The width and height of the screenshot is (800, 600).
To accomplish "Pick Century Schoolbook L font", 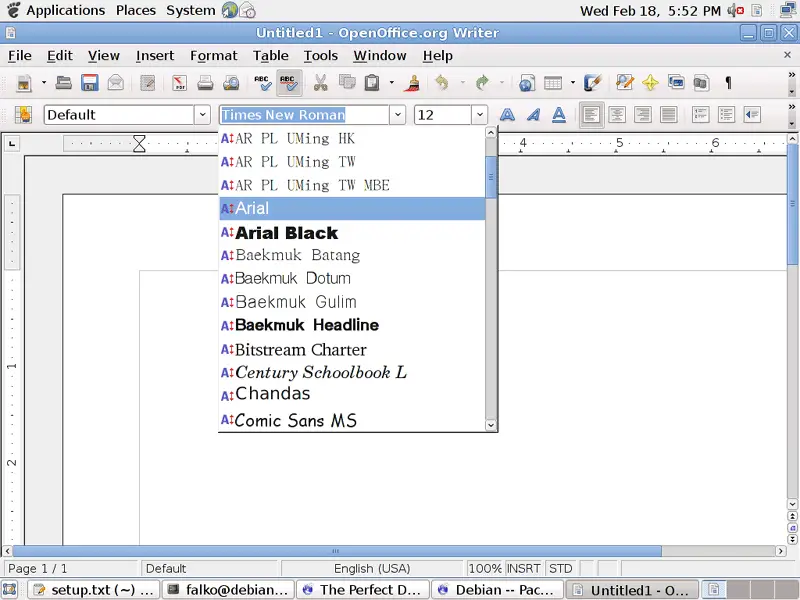I will tap(352, 372).
